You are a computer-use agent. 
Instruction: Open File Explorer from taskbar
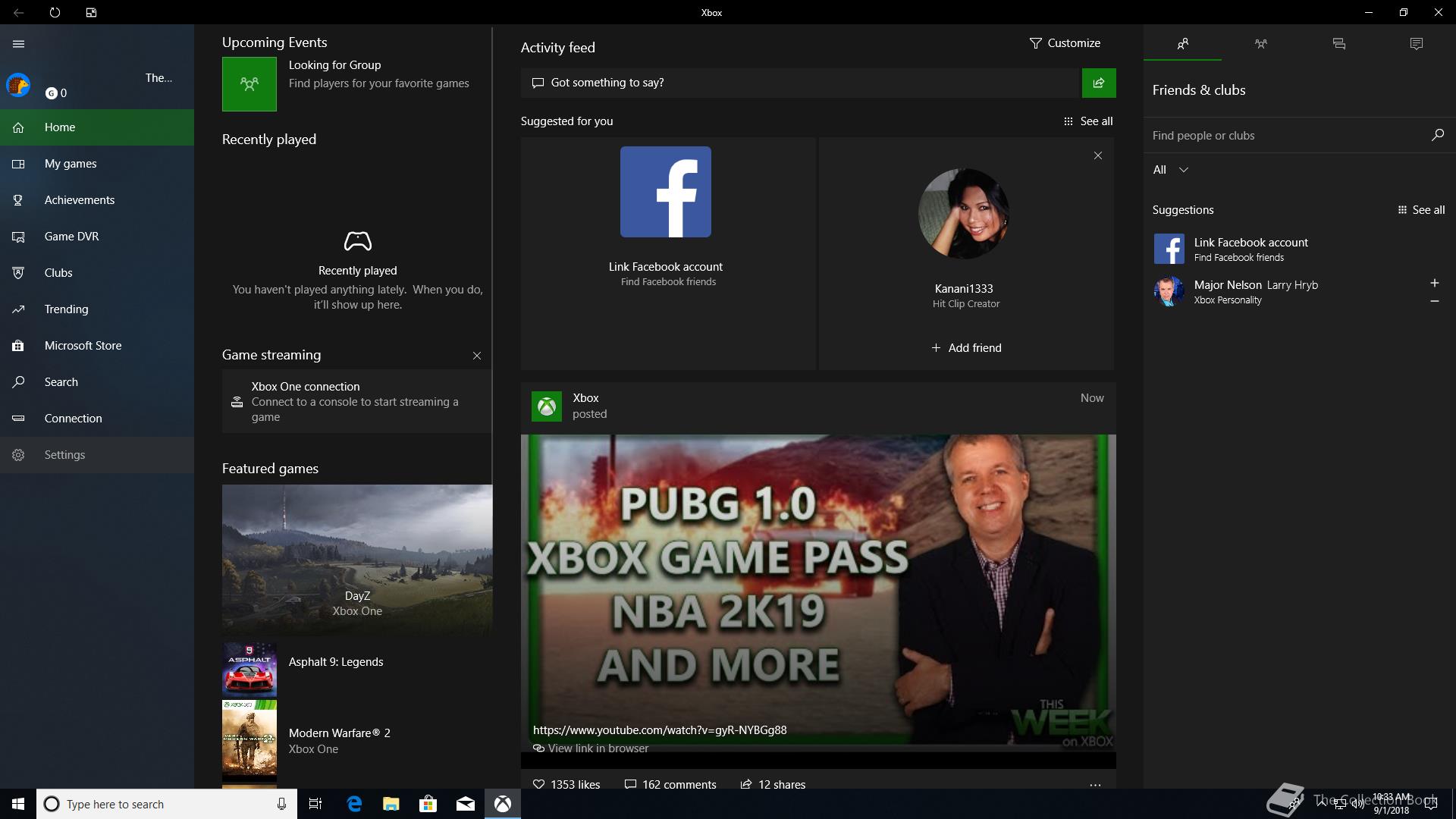click(391, 804)
